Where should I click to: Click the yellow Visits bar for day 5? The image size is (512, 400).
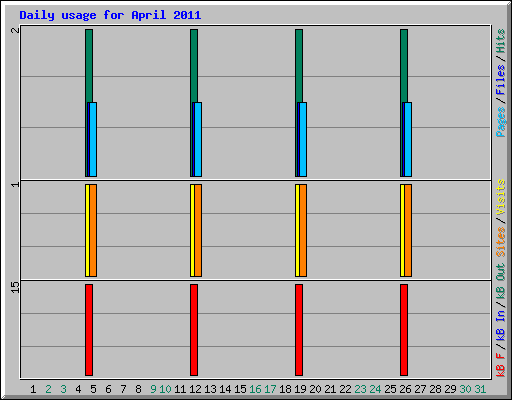coord(87,230)
